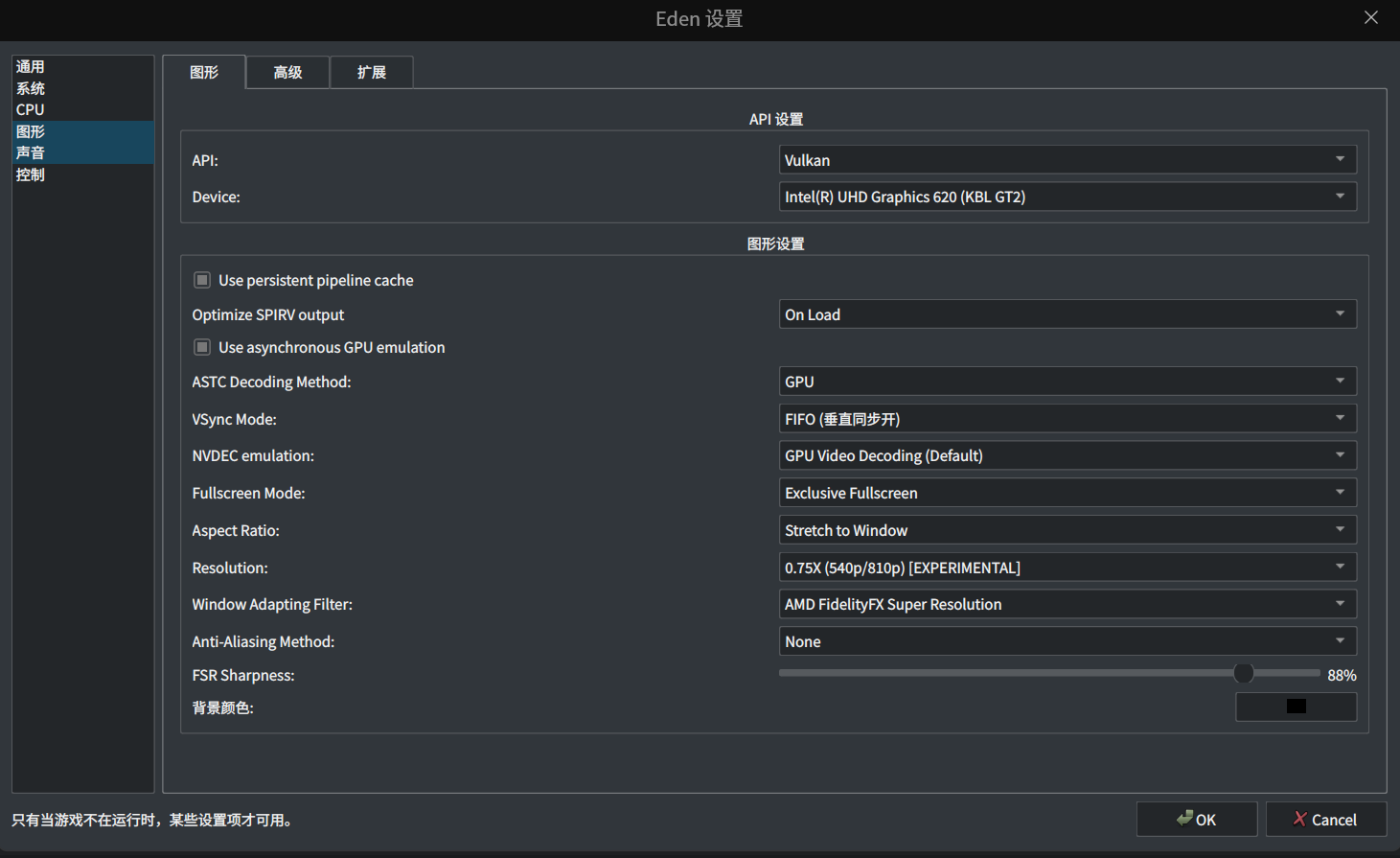1400x858 pixels.
Task: Select 通用 in the sidebar list
Action: pos(82,66)
